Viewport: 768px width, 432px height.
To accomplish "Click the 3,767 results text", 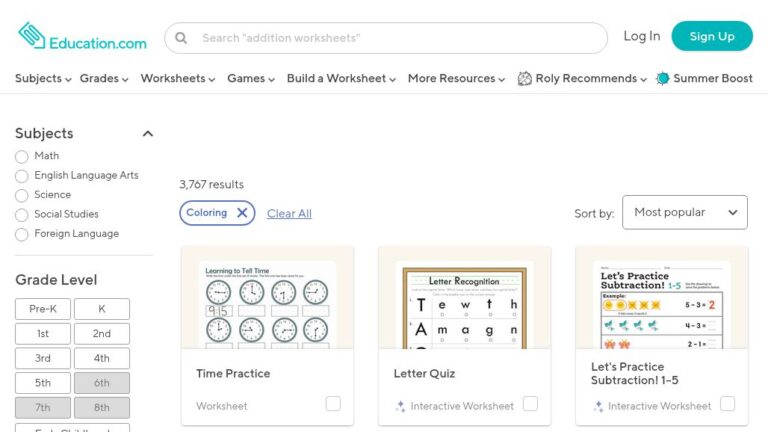I will 212,185.
